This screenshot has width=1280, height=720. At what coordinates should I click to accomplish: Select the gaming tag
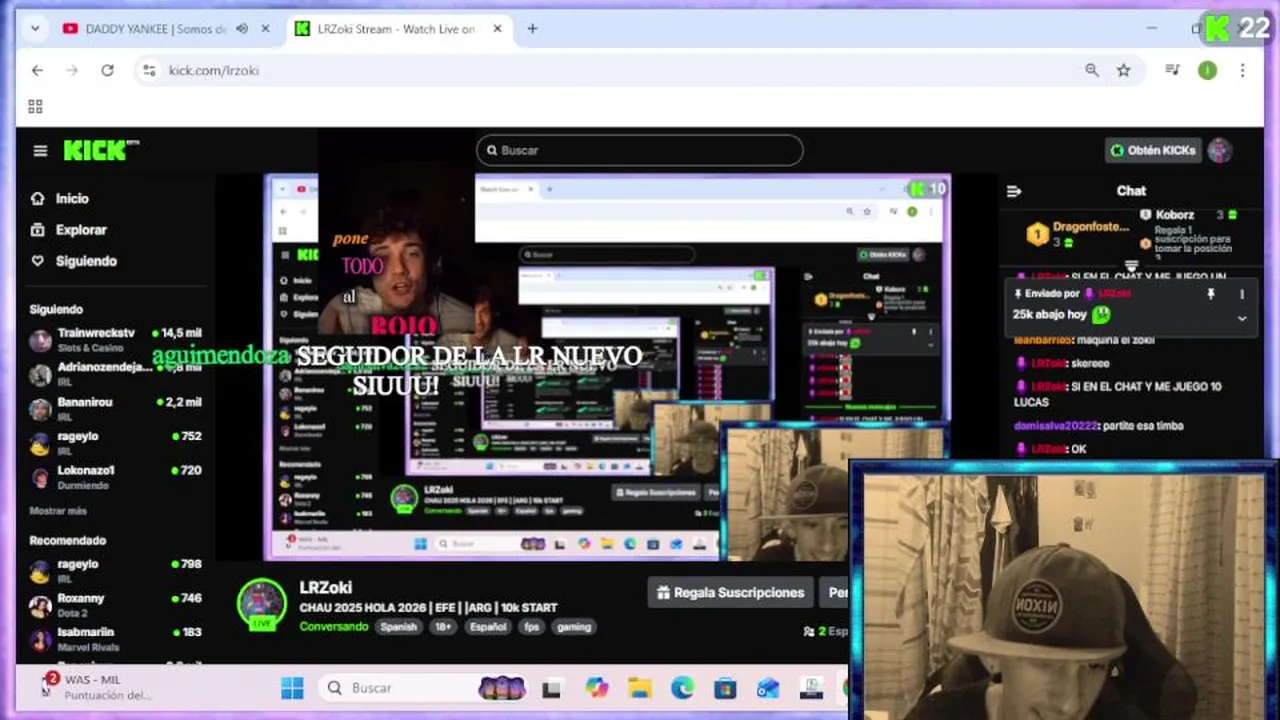tap(574, 627)
